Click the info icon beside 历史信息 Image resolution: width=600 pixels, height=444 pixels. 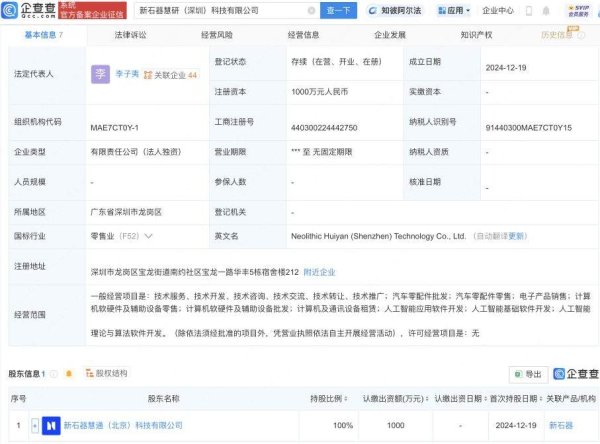[x=581, y=35]
